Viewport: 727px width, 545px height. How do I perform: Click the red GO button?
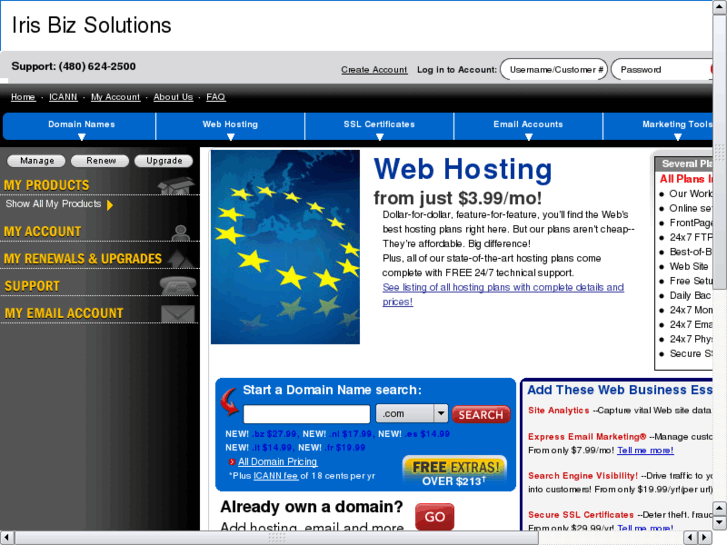[x=434, y=516]
